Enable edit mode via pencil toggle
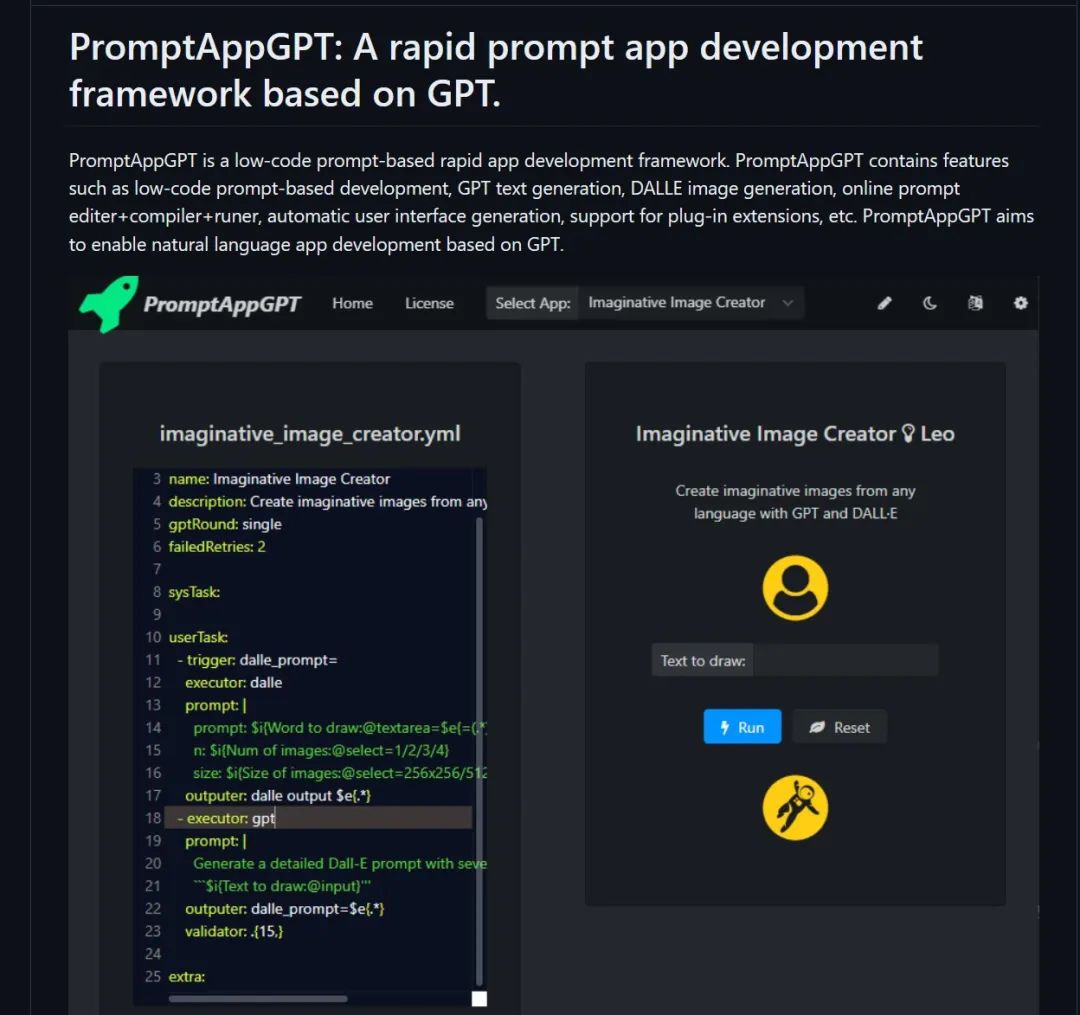The width and height of the screenshot is (1080, 1015). (x=884, y=302)
